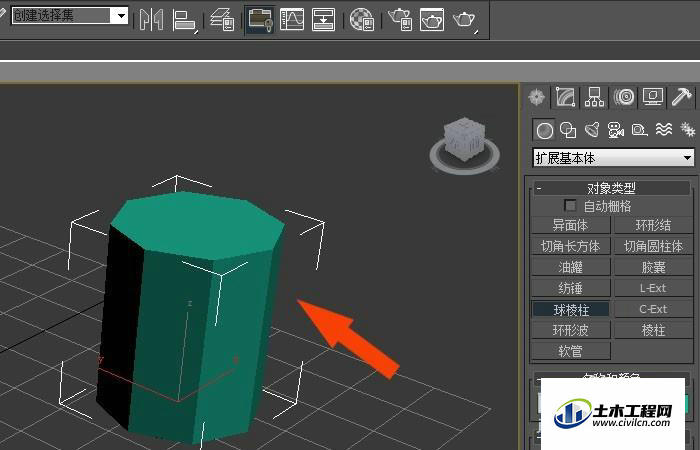Viewport: 700px width, 450px height.
Task: Select the Shapes category icon
Action: tap(568, 130)
